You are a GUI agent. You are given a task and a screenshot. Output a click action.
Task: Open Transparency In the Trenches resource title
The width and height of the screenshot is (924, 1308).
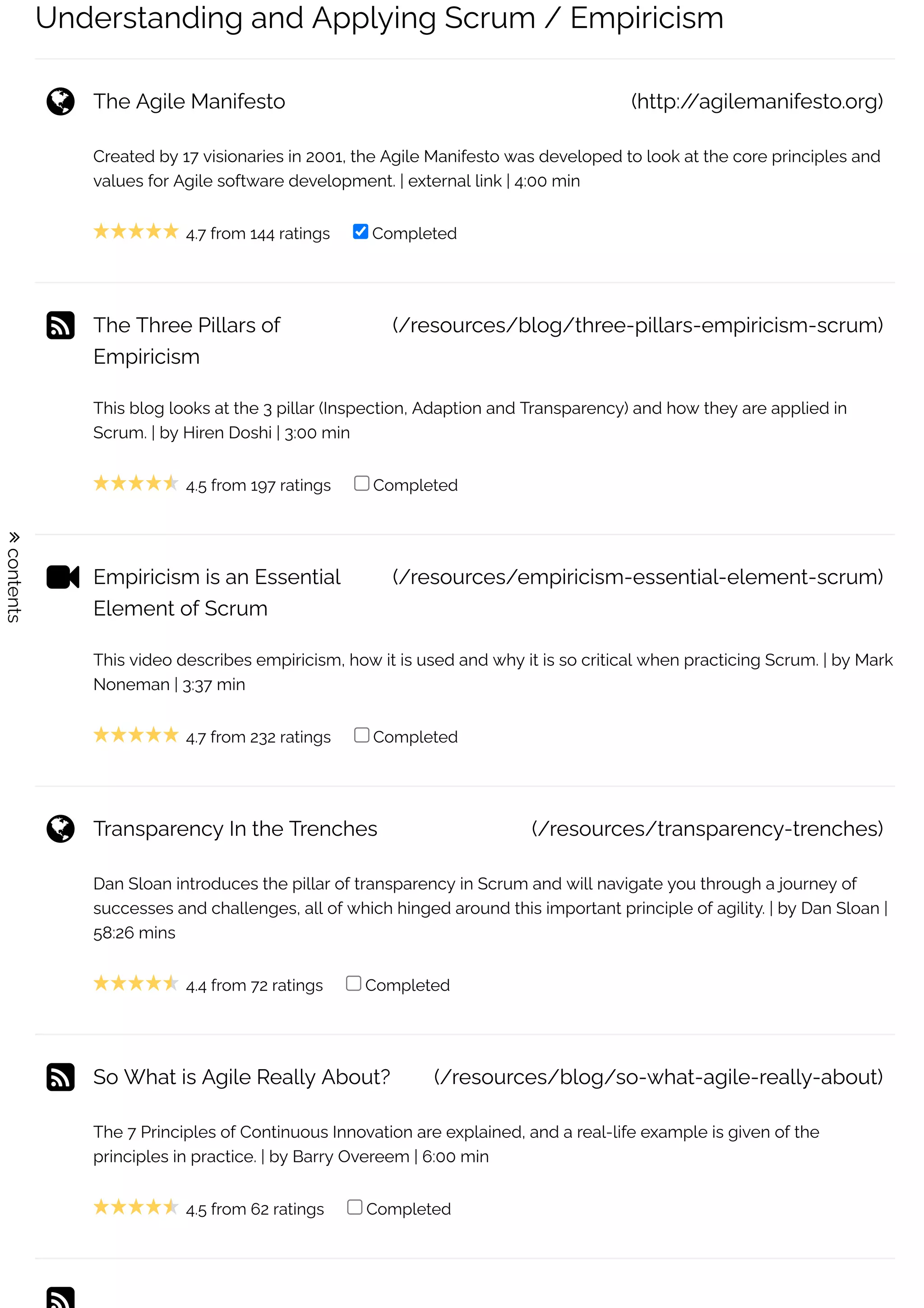click(235, 829)
